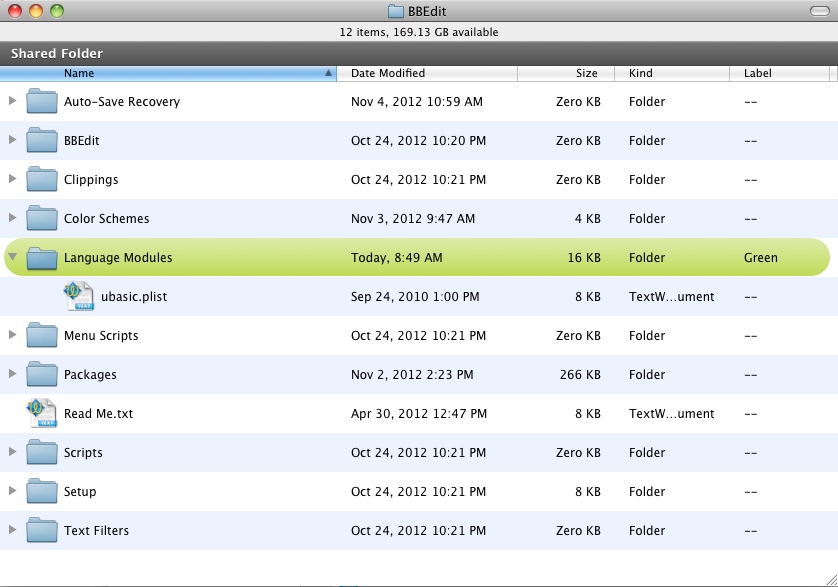This screenshot has width=838, height=587.
Task: Select the Packages name text
Action: pyautogui.click(x=90, y=375)
